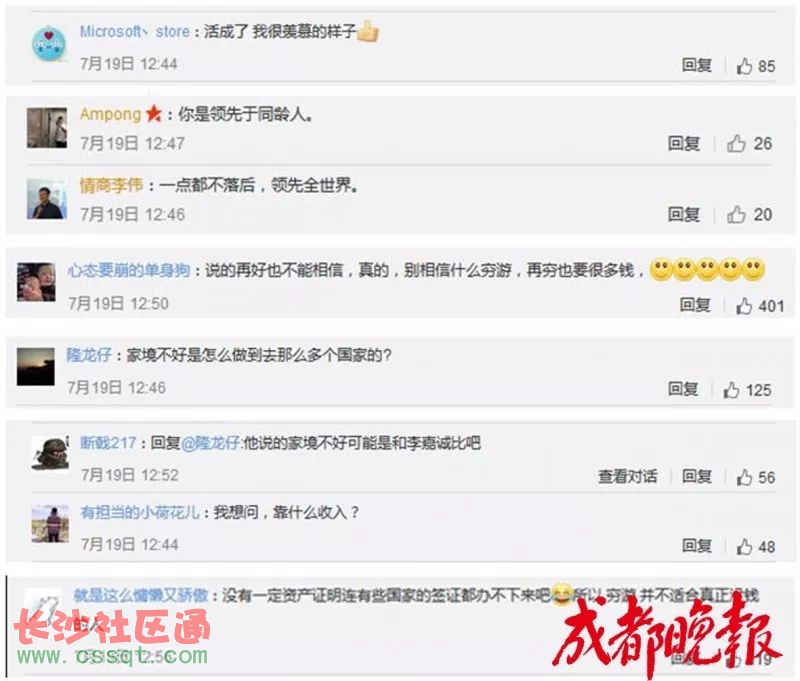Reply to 心态要崩的单身狗's comment
This screenshot has height=681, width=800.
(x=695, y=305)
